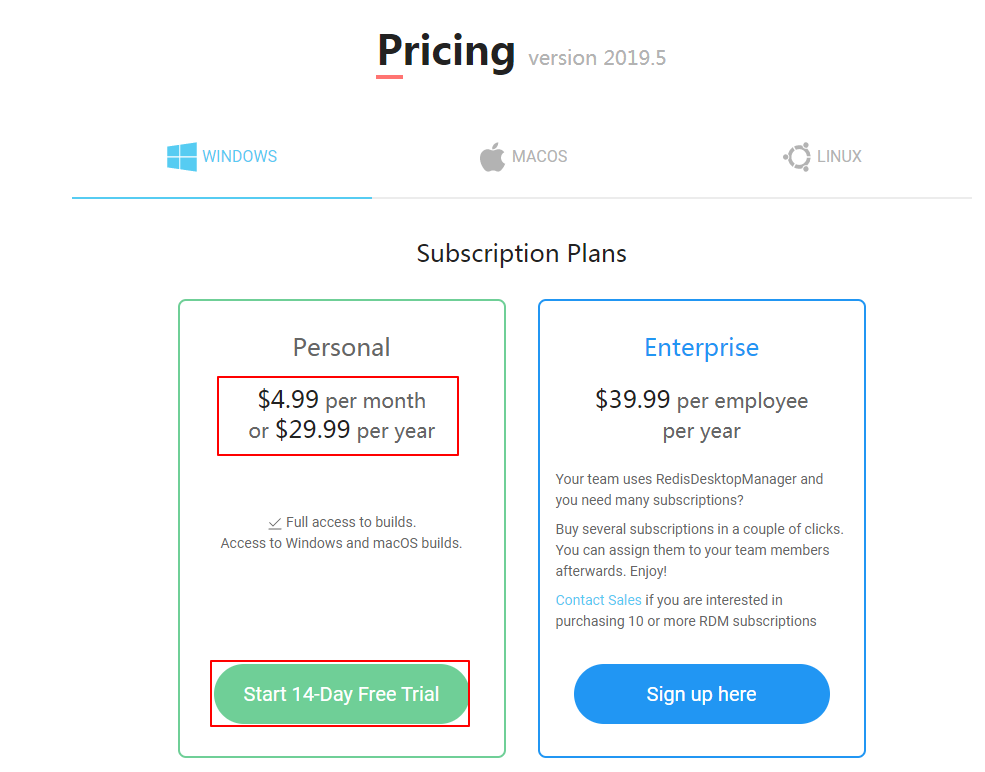
Task: Start the 14-Day Free Trial
Action: (341, 694)
